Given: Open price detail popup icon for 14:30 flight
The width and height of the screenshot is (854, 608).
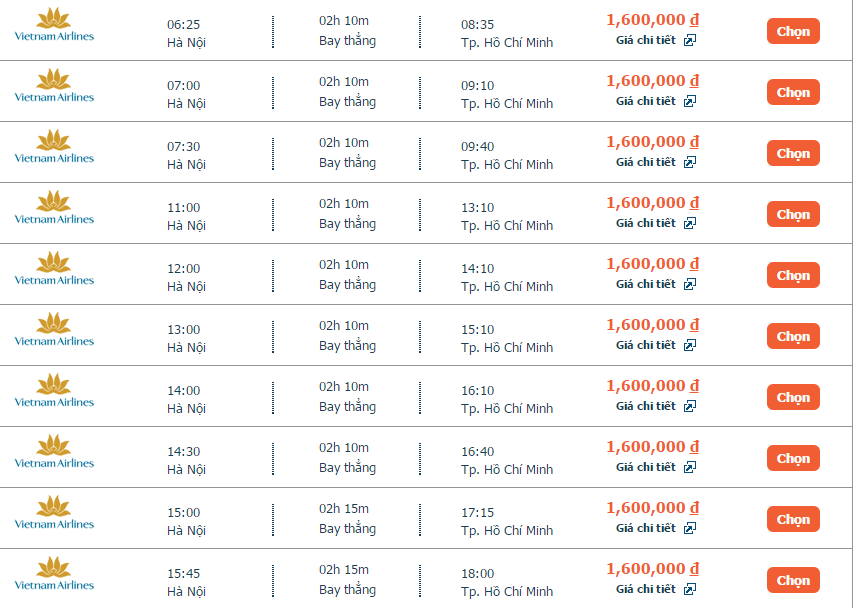Looking at the screenshot, I should [x=690, y=467].
